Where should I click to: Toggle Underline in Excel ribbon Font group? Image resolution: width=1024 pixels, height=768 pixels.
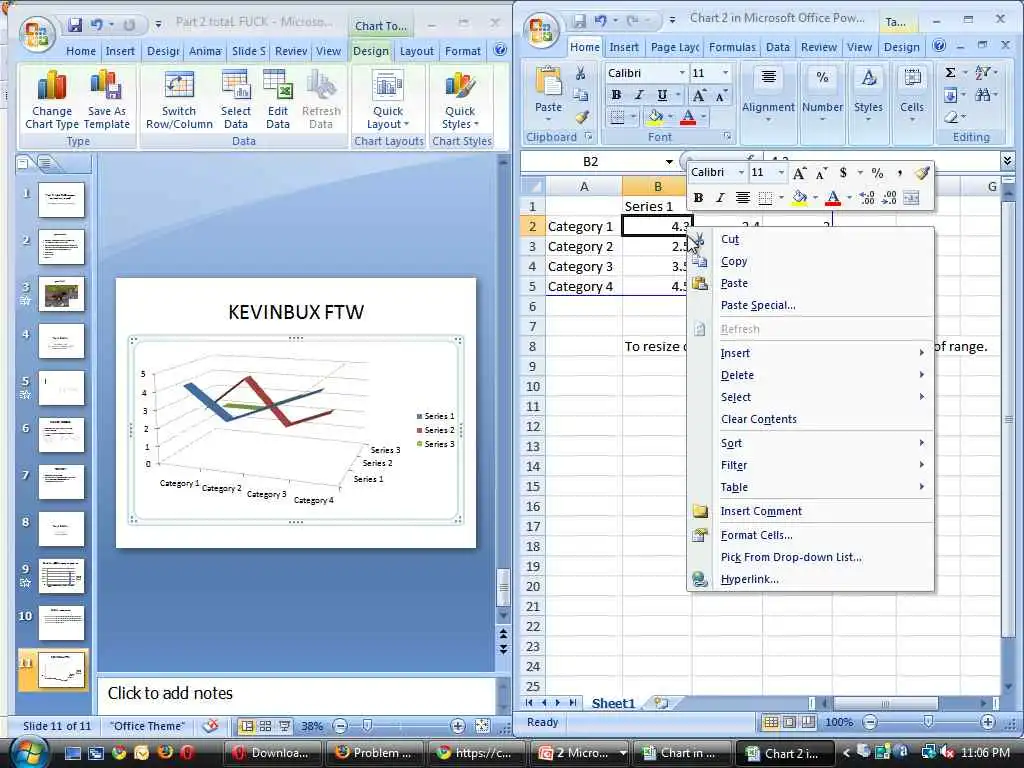(x=662, y=95)
